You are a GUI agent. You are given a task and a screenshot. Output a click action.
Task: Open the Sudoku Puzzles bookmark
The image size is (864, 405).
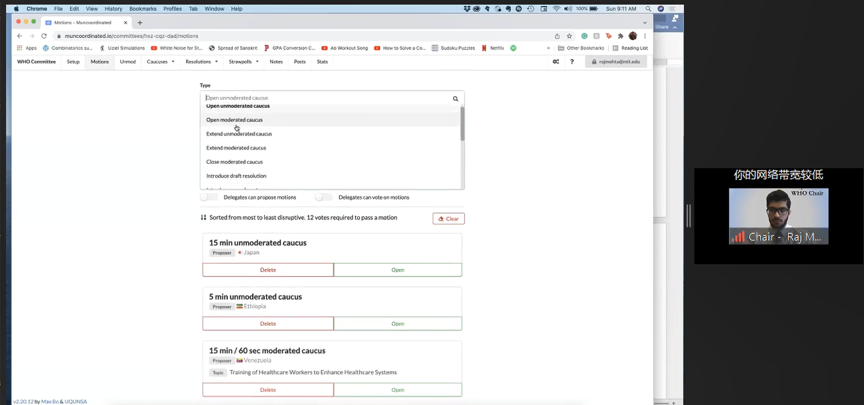click(453, 48)
